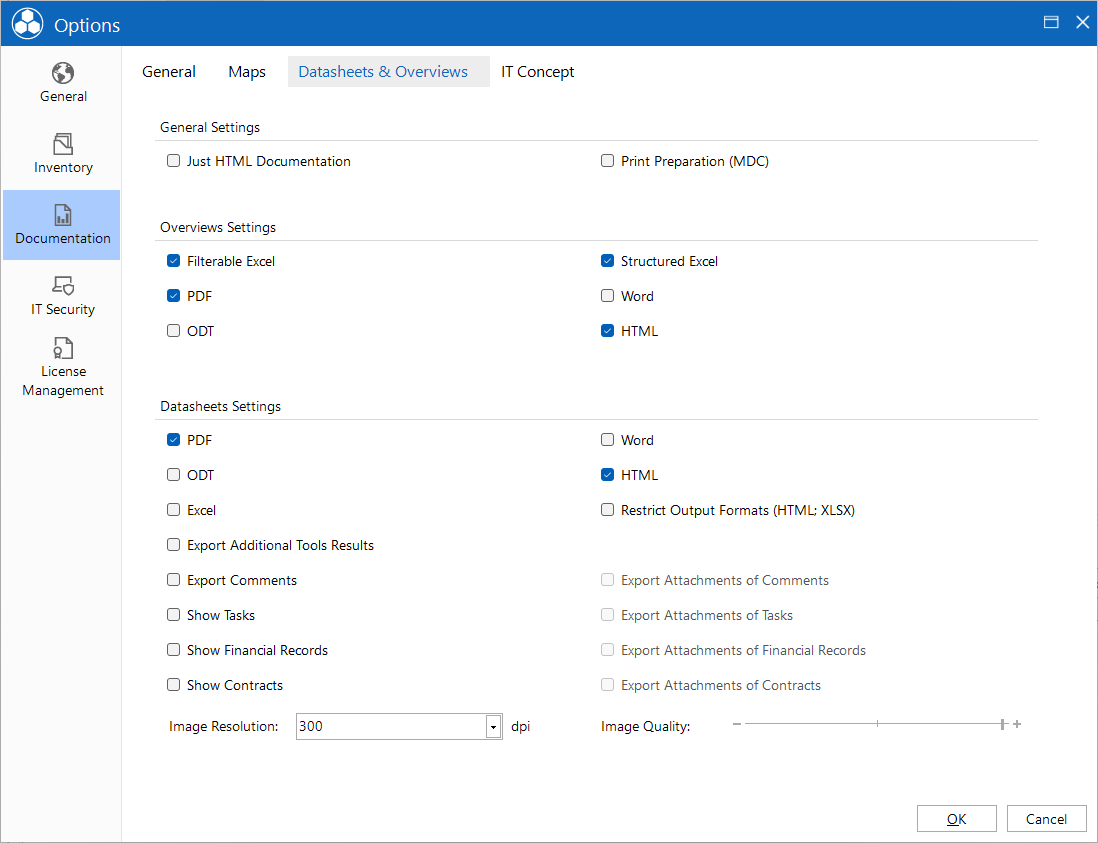This screenshot has height=843, width=1098.
Task: Click the application logo in title bar
Action: point(28,25)
